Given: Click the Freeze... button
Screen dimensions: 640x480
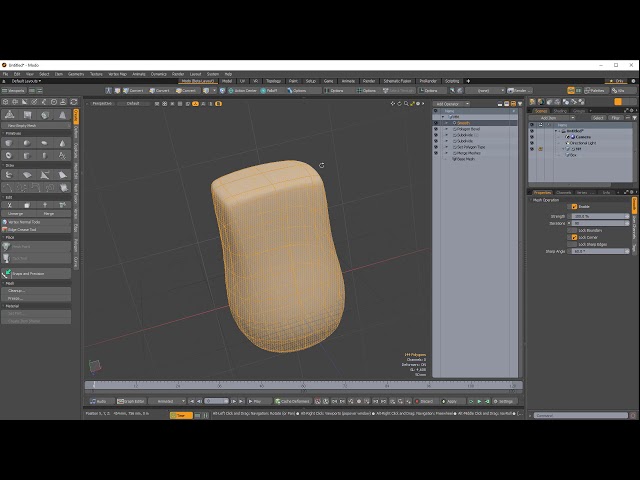Looking at the screenshot, I should tap(36, 298).
